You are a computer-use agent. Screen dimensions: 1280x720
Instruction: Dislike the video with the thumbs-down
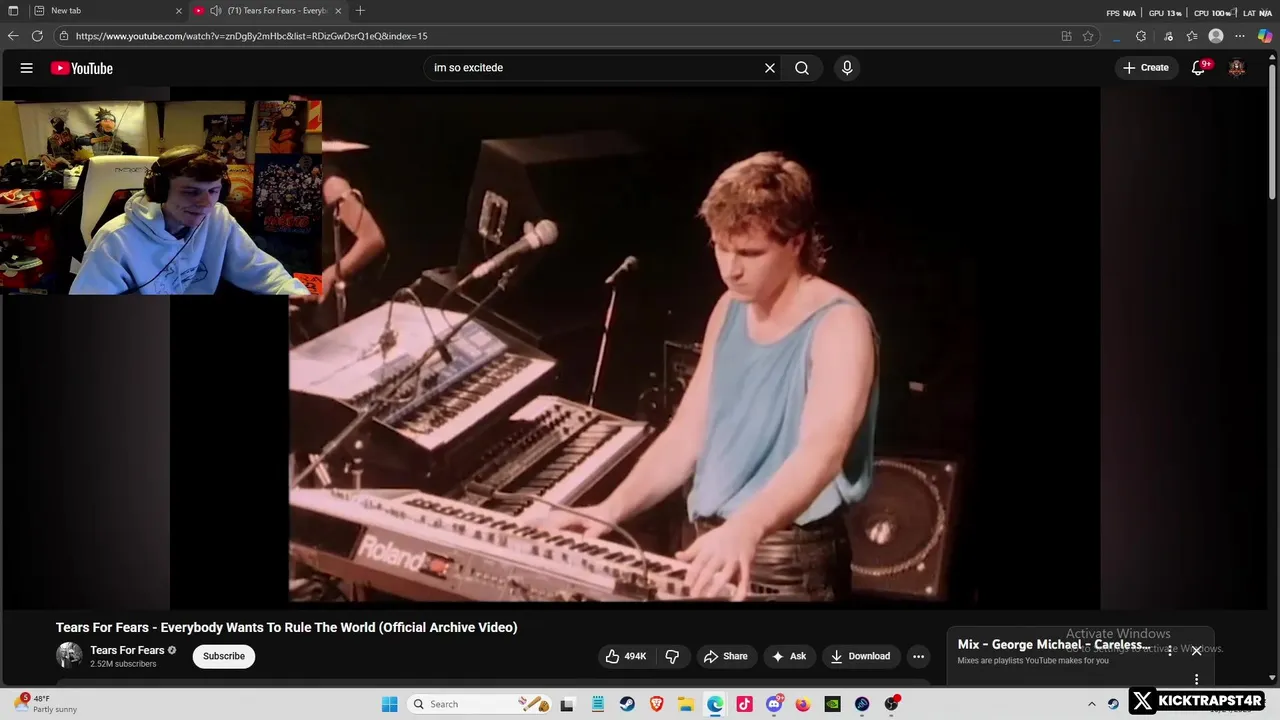(672, 656)
